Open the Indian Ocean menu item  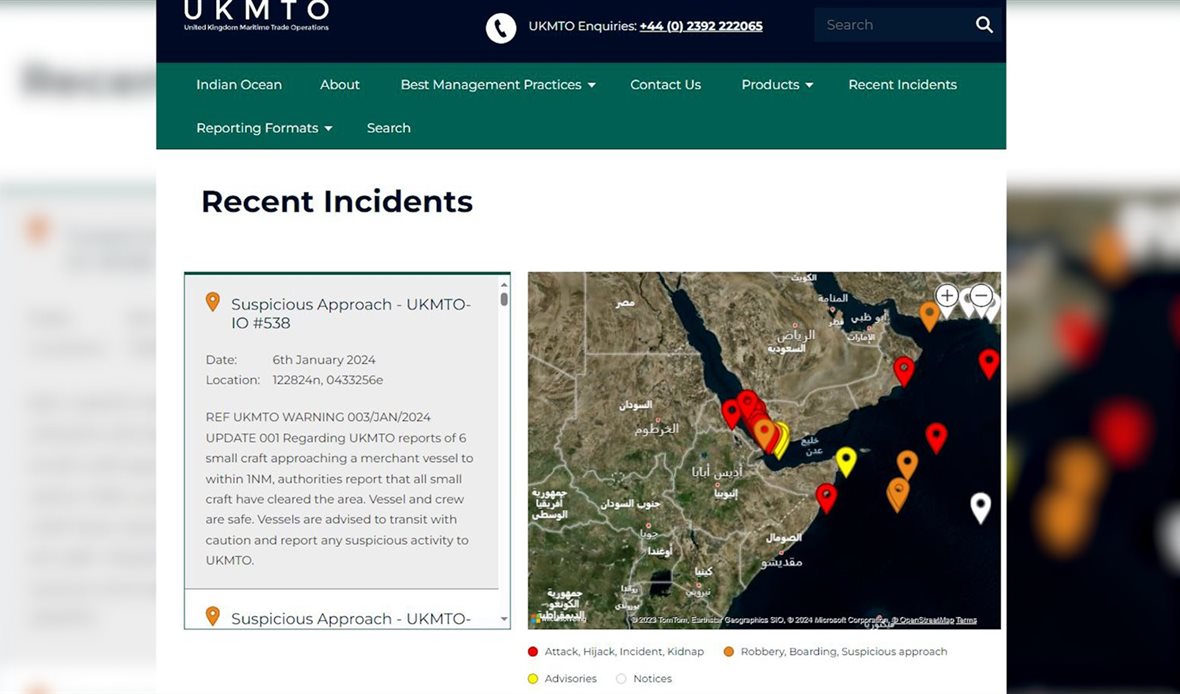click(239, 85)
